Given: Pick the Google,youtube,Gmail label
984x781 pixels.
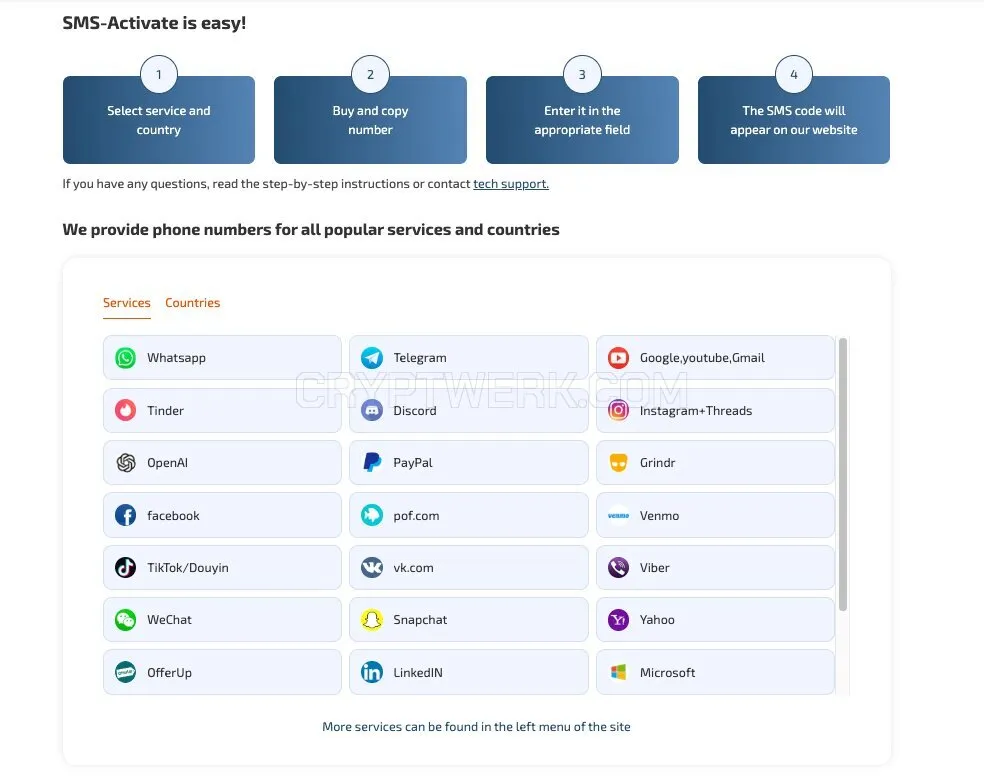Looking at the screenshot, I should pyautogui.click(x=702, y=358).
